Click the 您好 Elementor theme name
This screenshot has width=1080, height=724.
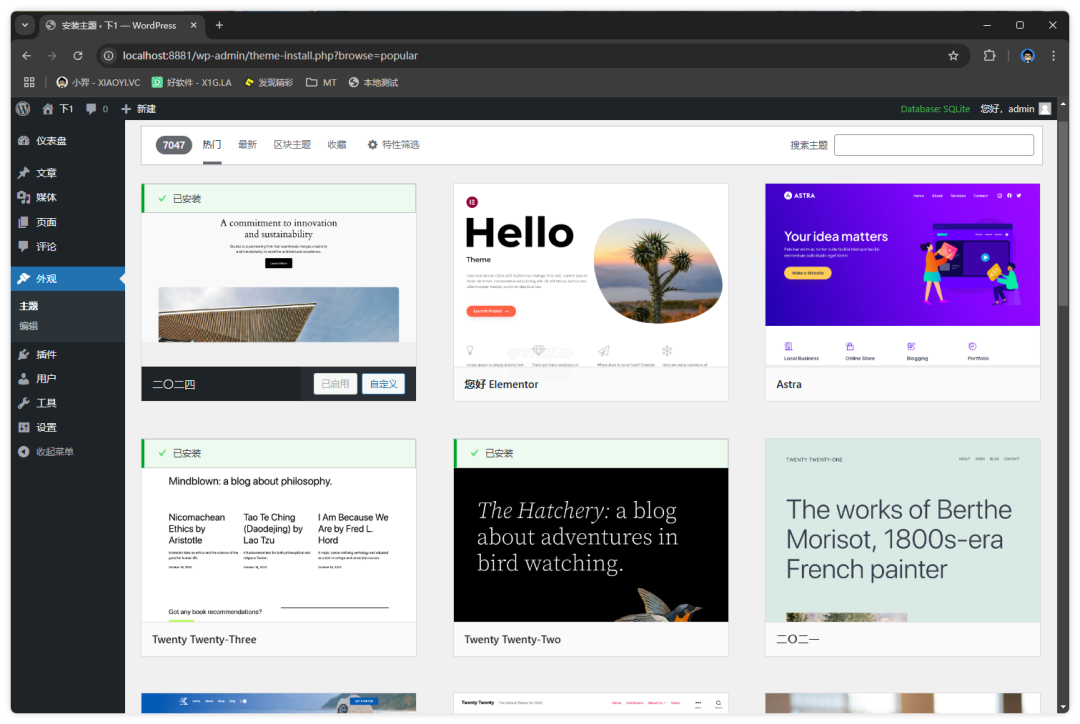click(501, 384)
